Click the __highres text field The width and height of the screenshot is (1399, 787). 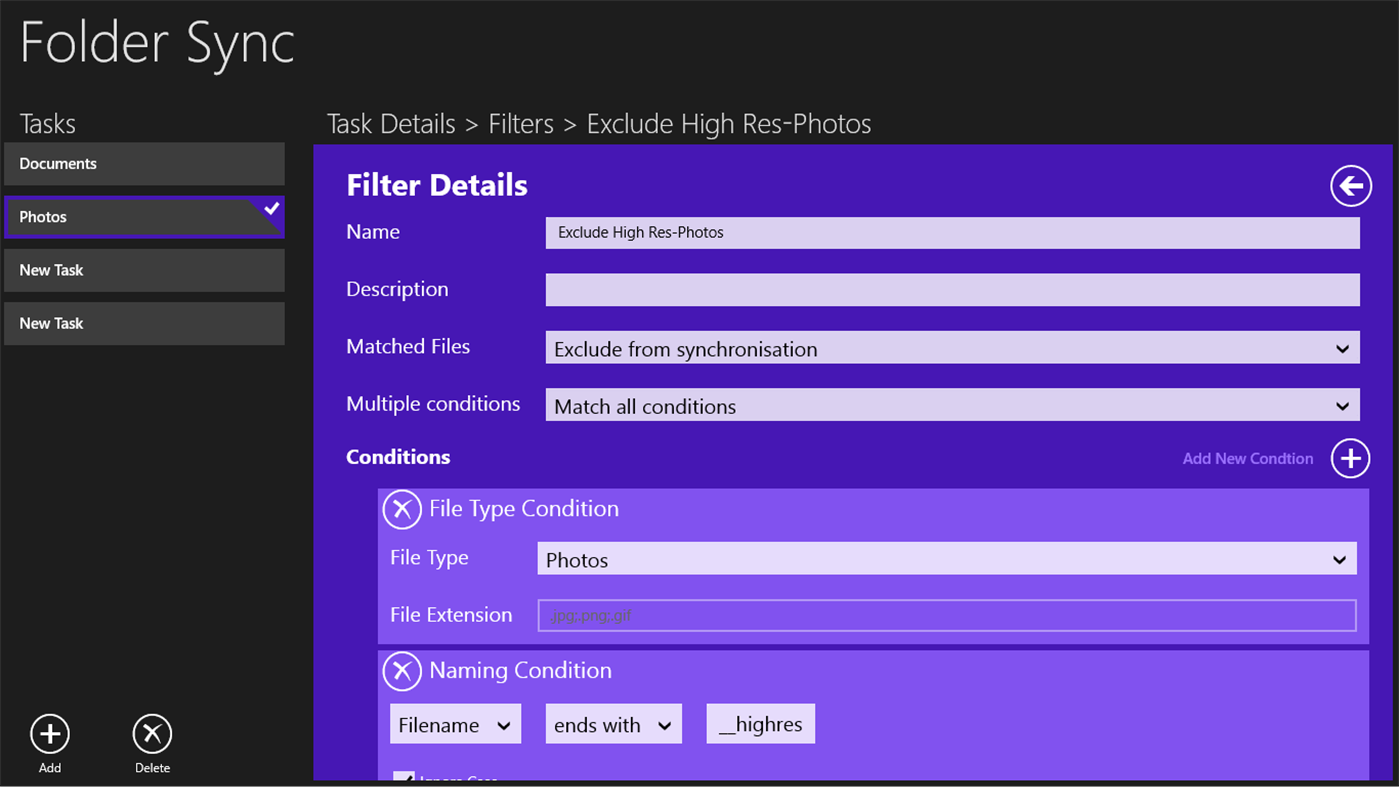[x=760, y=723]
